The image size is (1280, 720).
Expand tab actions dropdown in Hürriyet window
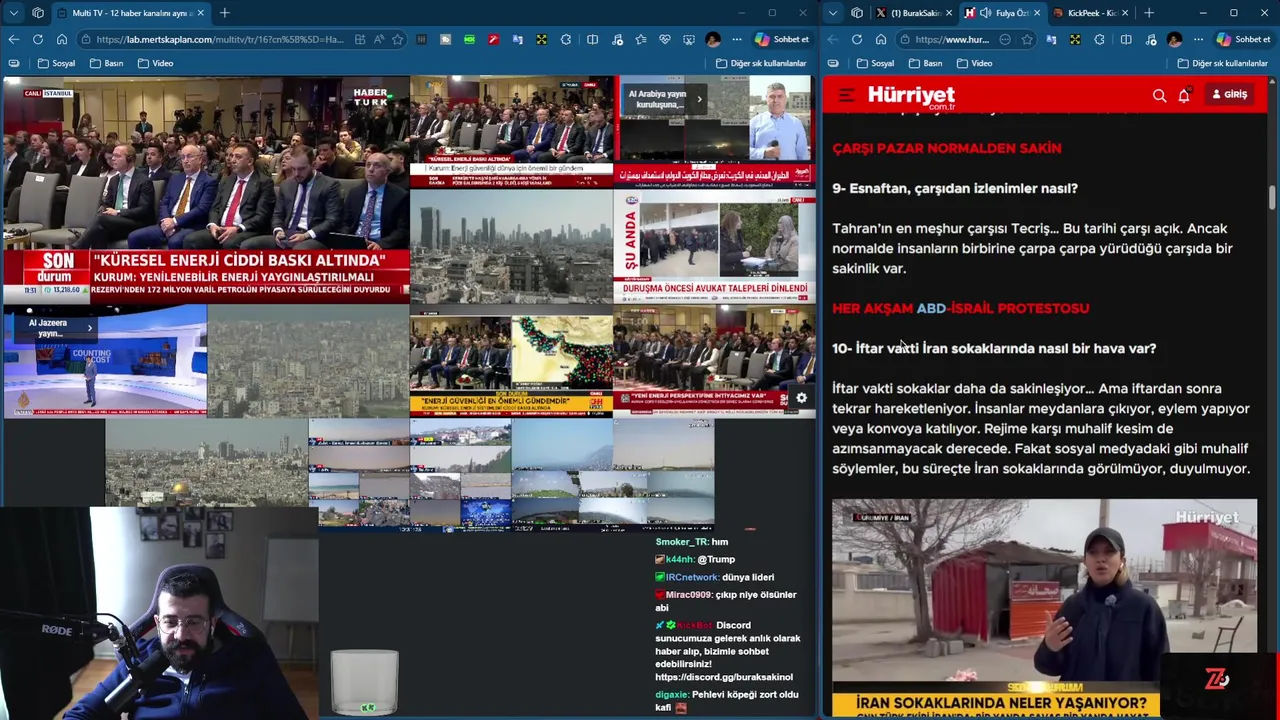(x=833, y=13)
